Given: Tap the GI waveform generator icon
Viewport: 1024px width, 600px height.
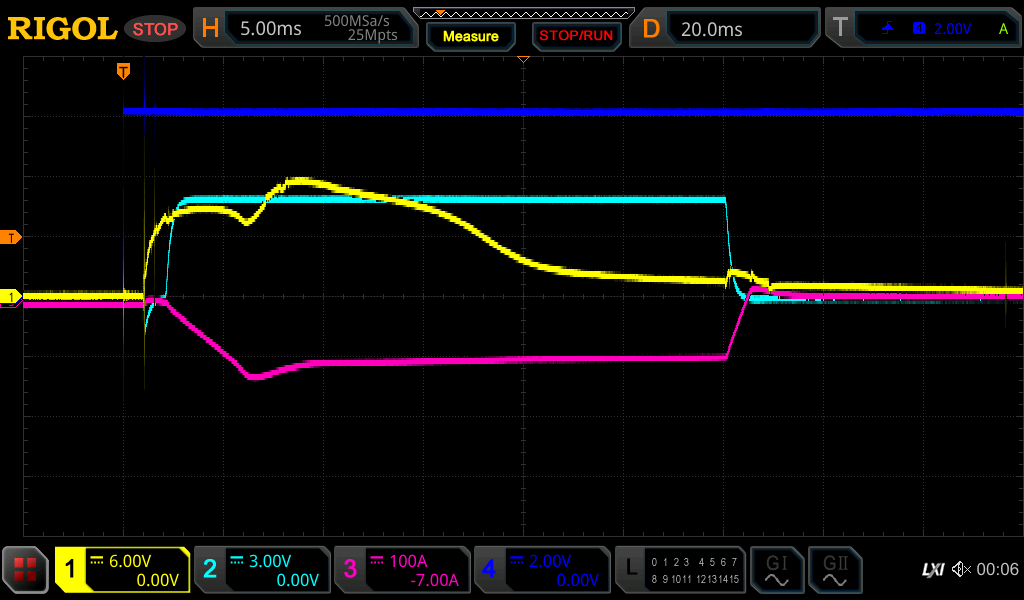Looking at the screenshot, I should [x=776, y=570].
